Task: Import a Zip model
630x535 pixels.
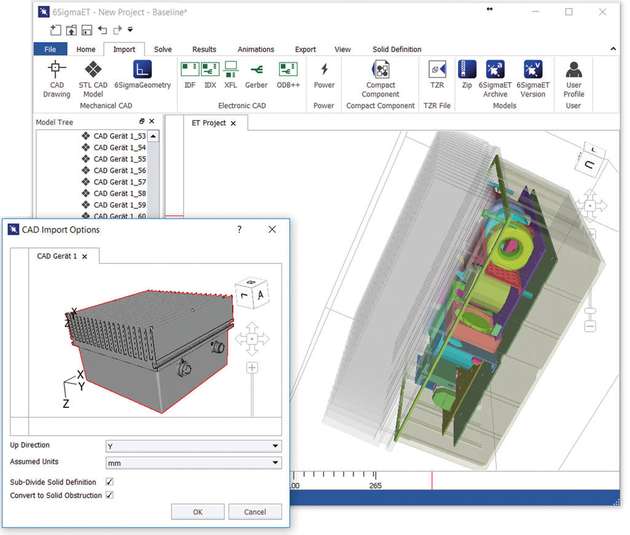Action: (467, 75)
